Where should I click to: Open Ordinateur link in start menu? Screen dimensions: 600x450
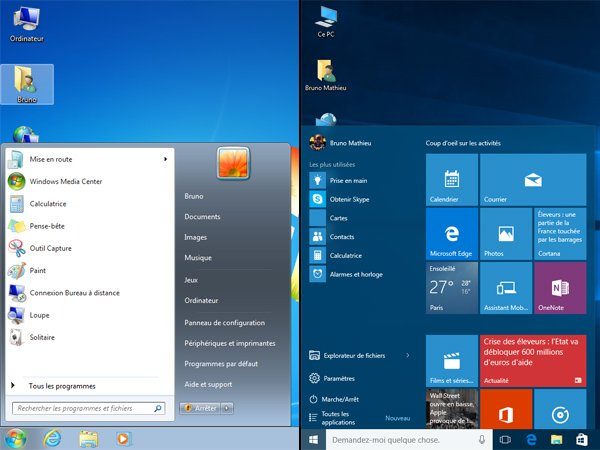click(201, 300)
